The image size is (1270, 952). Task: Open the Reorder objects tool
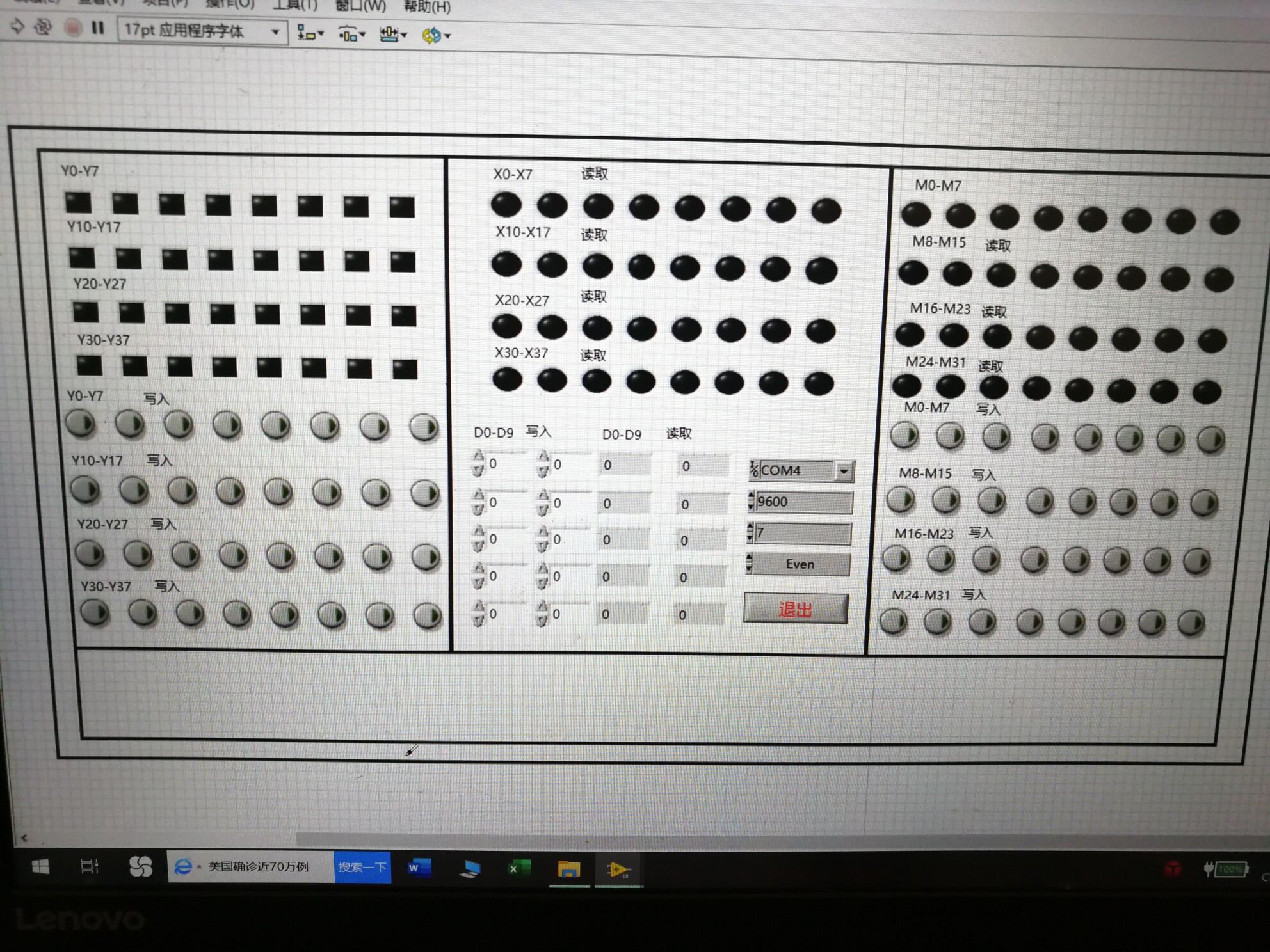(436, 35)
